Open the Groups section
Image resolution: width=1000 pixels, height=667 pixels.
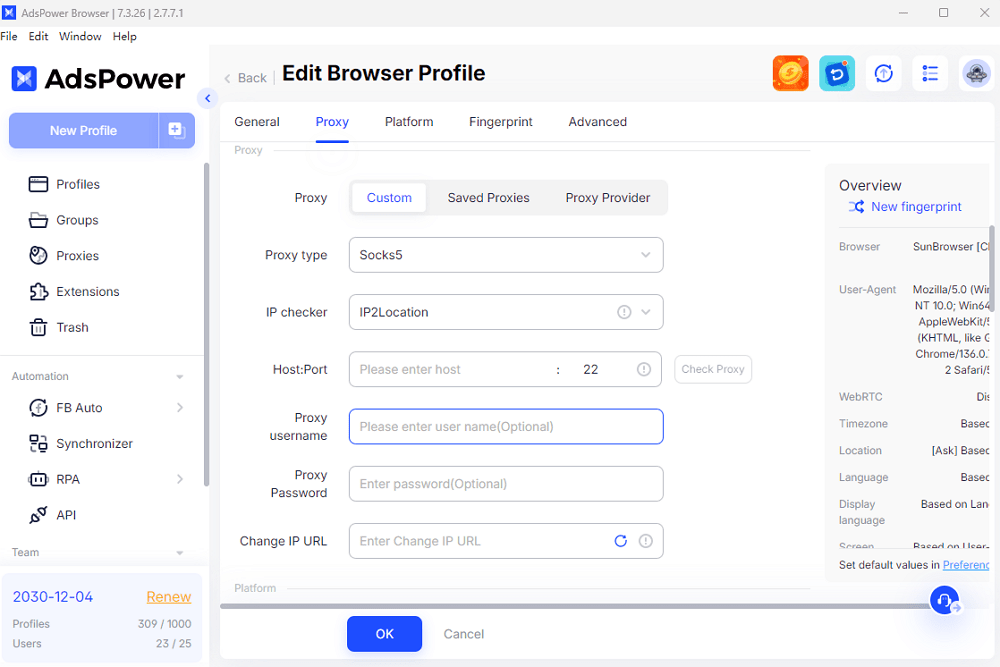[63, 220]
